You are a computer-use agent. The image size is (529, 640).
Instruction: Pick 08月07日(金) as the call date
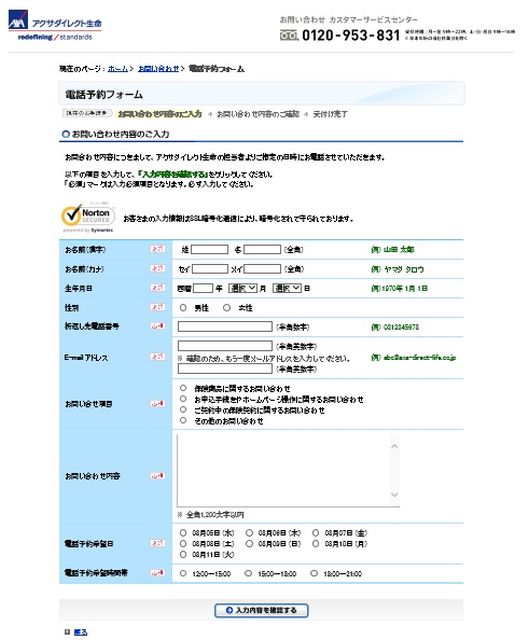coord(316,533)
